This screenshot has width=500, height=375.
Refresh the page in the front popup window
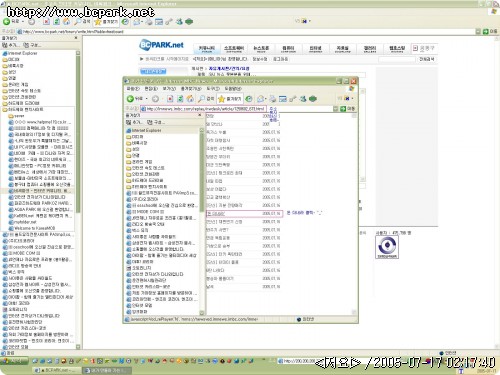180,99
